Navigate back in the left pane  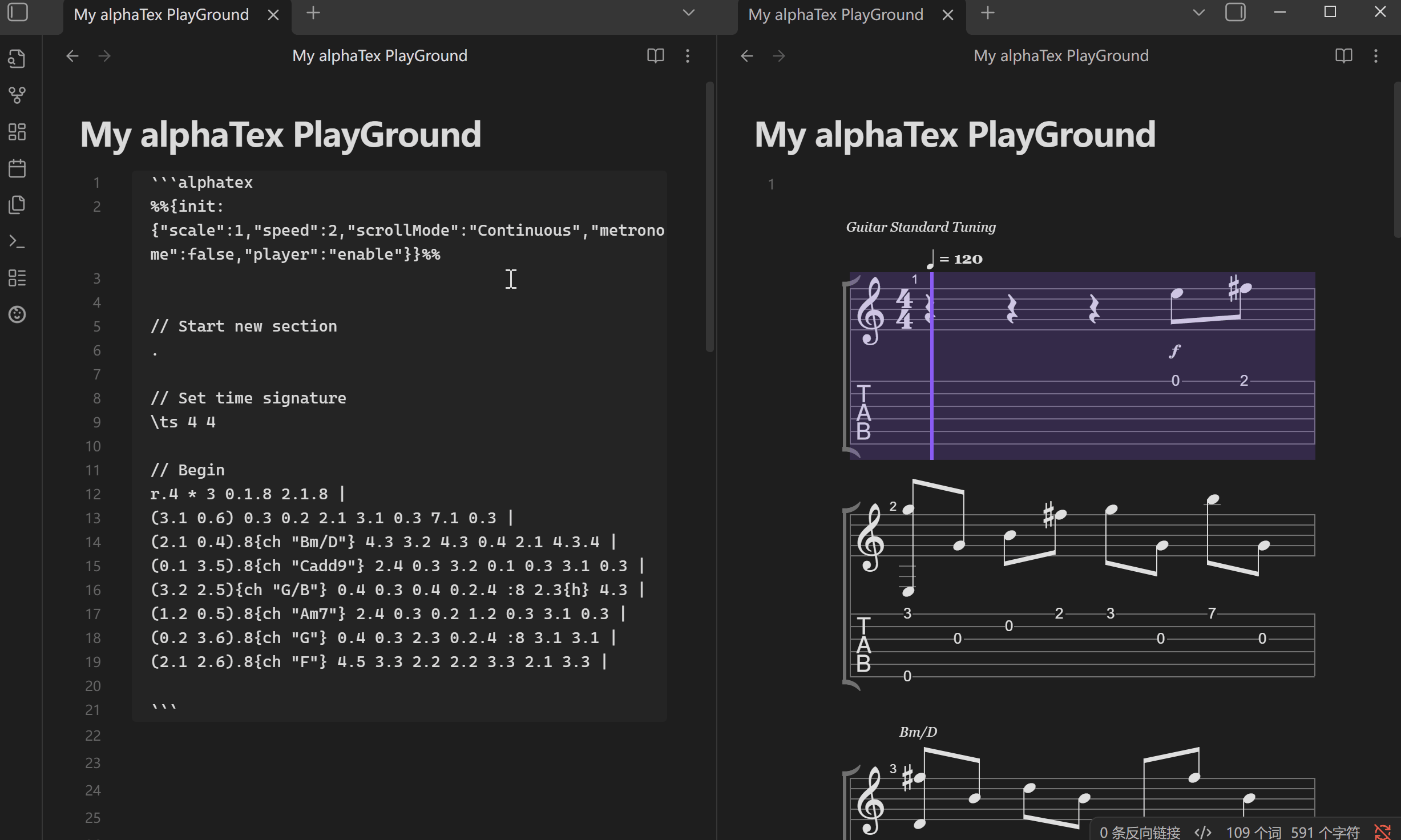click(72, 56)
